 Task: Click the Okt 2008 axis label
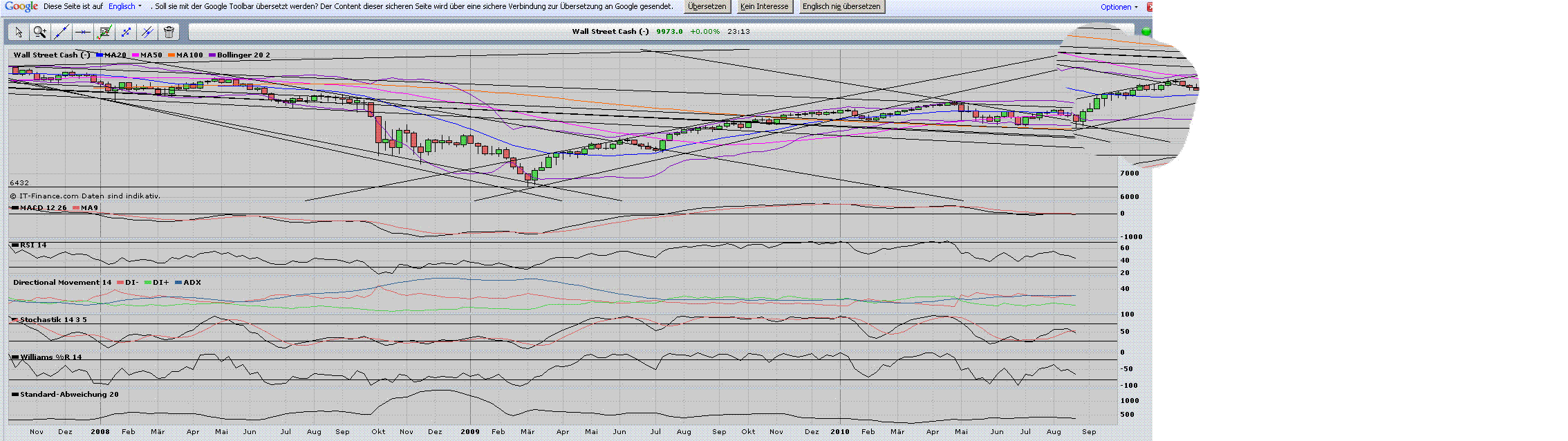click(378, 432)
